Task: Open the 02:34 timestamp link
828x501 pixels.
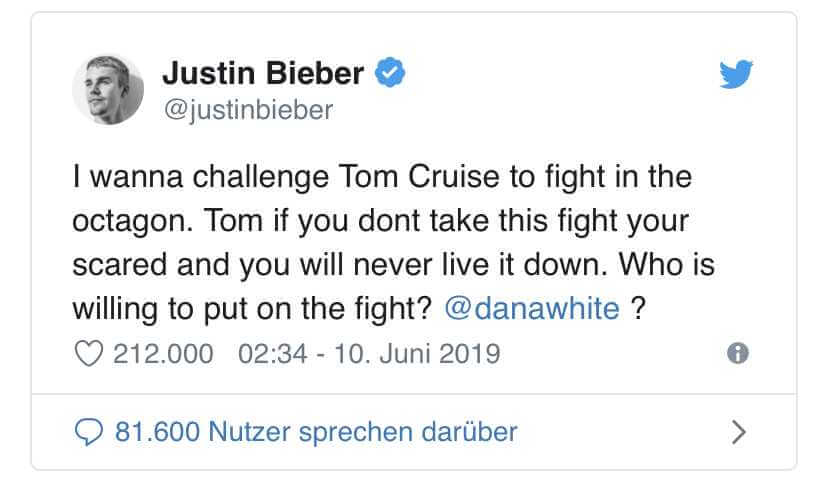Action: pos(272,353)
